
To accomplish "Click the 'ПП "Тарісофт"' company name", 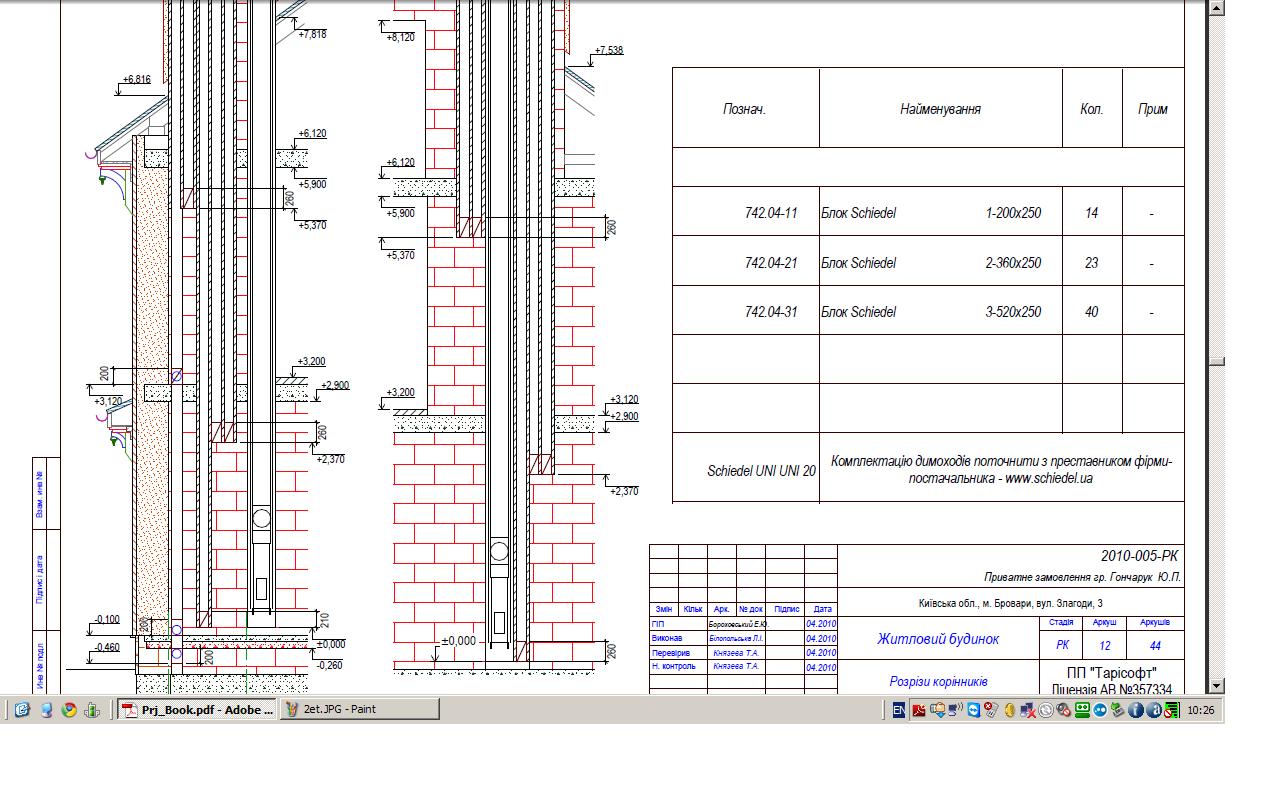I will pyautogui.click(x=1111, y=672).
